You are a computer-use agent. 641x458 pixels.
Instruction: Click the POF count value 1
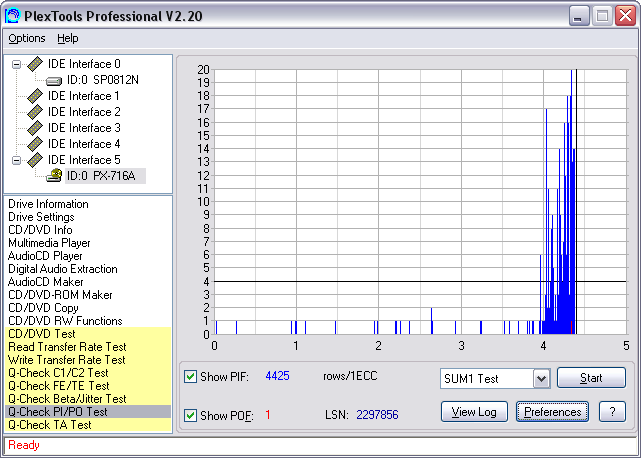[x=268, y=415]
